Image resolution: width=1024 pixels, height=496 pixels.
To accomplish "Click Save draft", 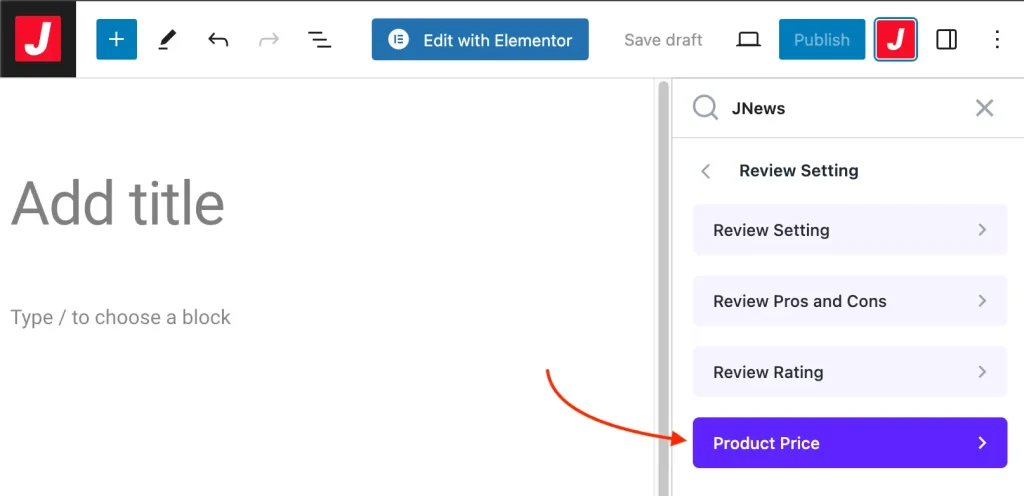I will [x=663, y=40].
